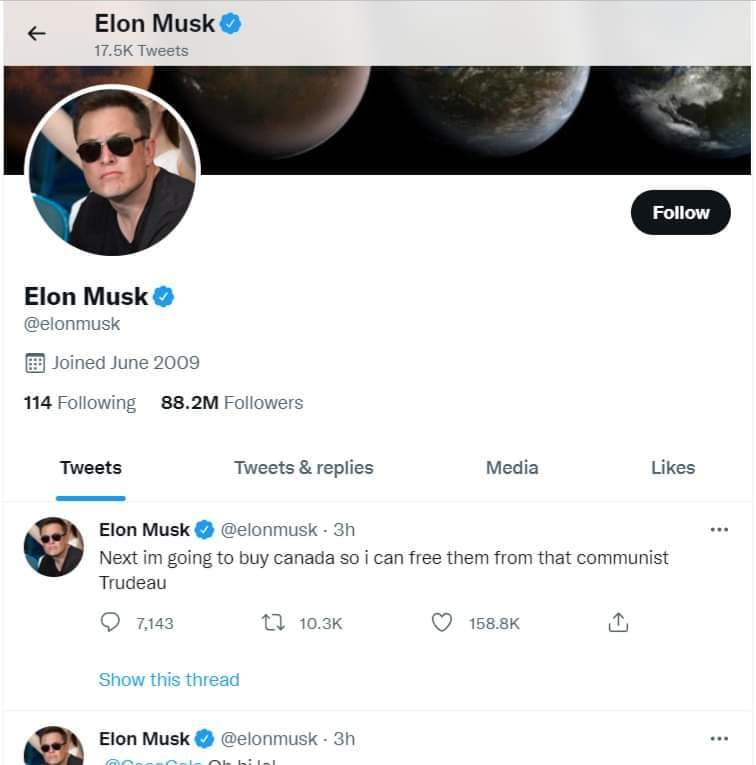Open the Media tab
756x765 pixels.
click(x=512, y=467)
